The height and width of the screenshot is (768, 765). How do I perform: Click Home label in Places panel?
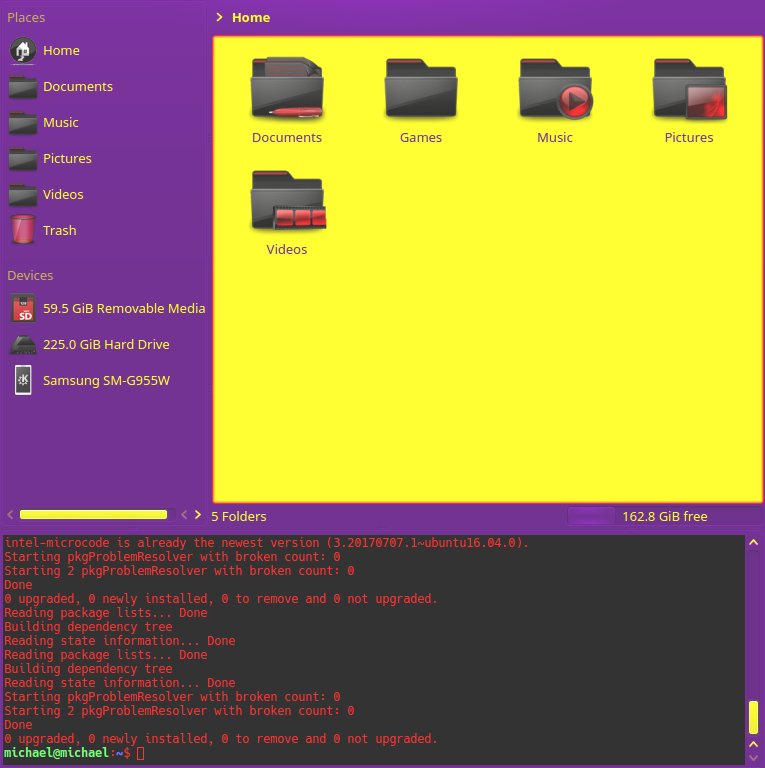tap(61, 50)
